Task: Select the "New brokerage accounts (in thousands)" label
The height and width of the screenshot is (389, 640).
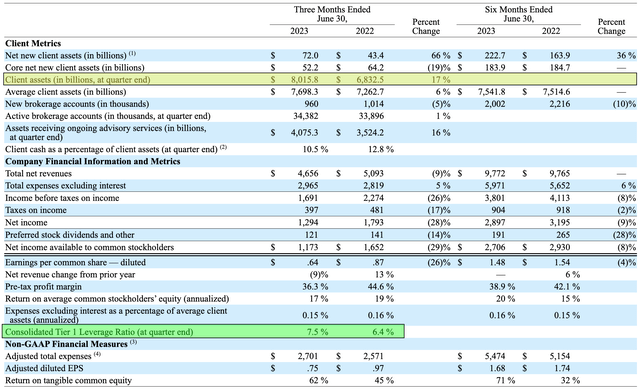Action: click(x=77, y=104)
